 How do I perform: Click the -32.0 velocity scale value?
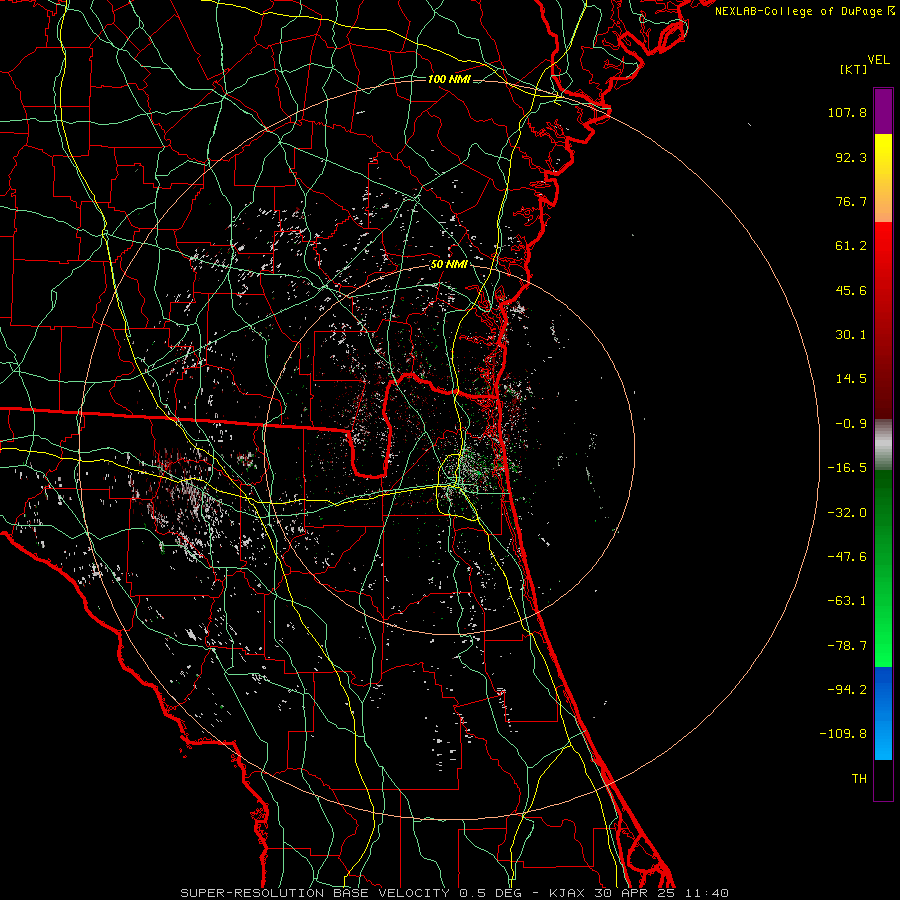tap(847, 513)
